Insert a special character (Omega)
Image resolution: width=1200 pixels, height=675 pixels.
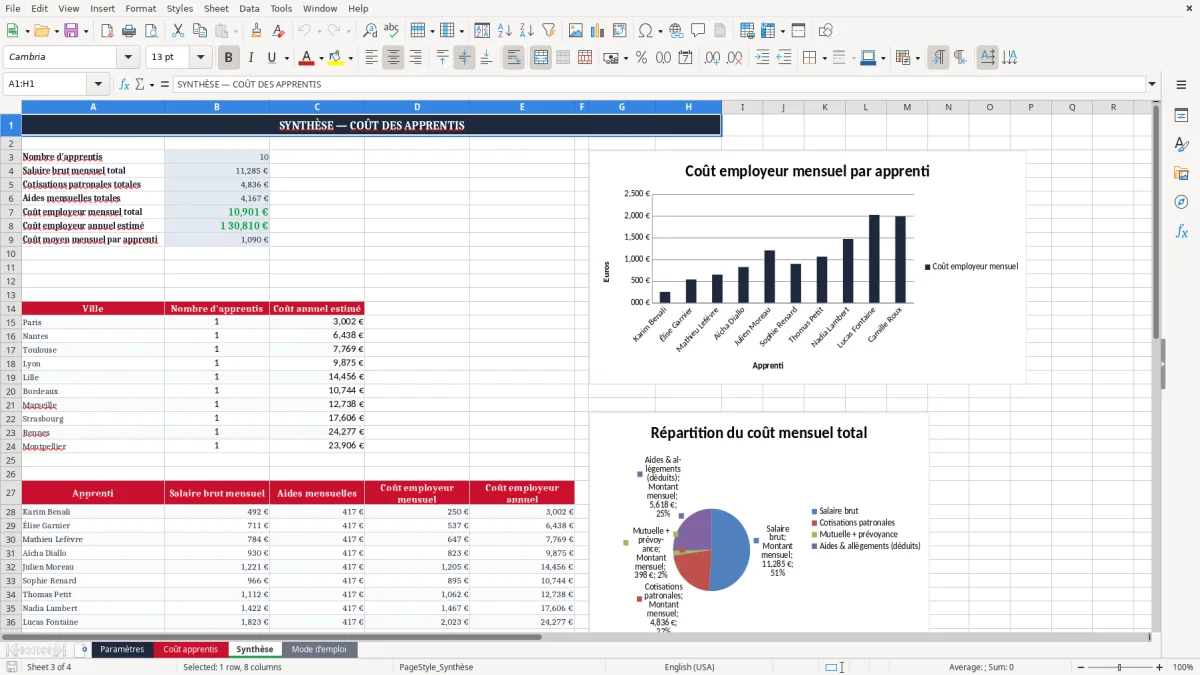pos(645,31)
